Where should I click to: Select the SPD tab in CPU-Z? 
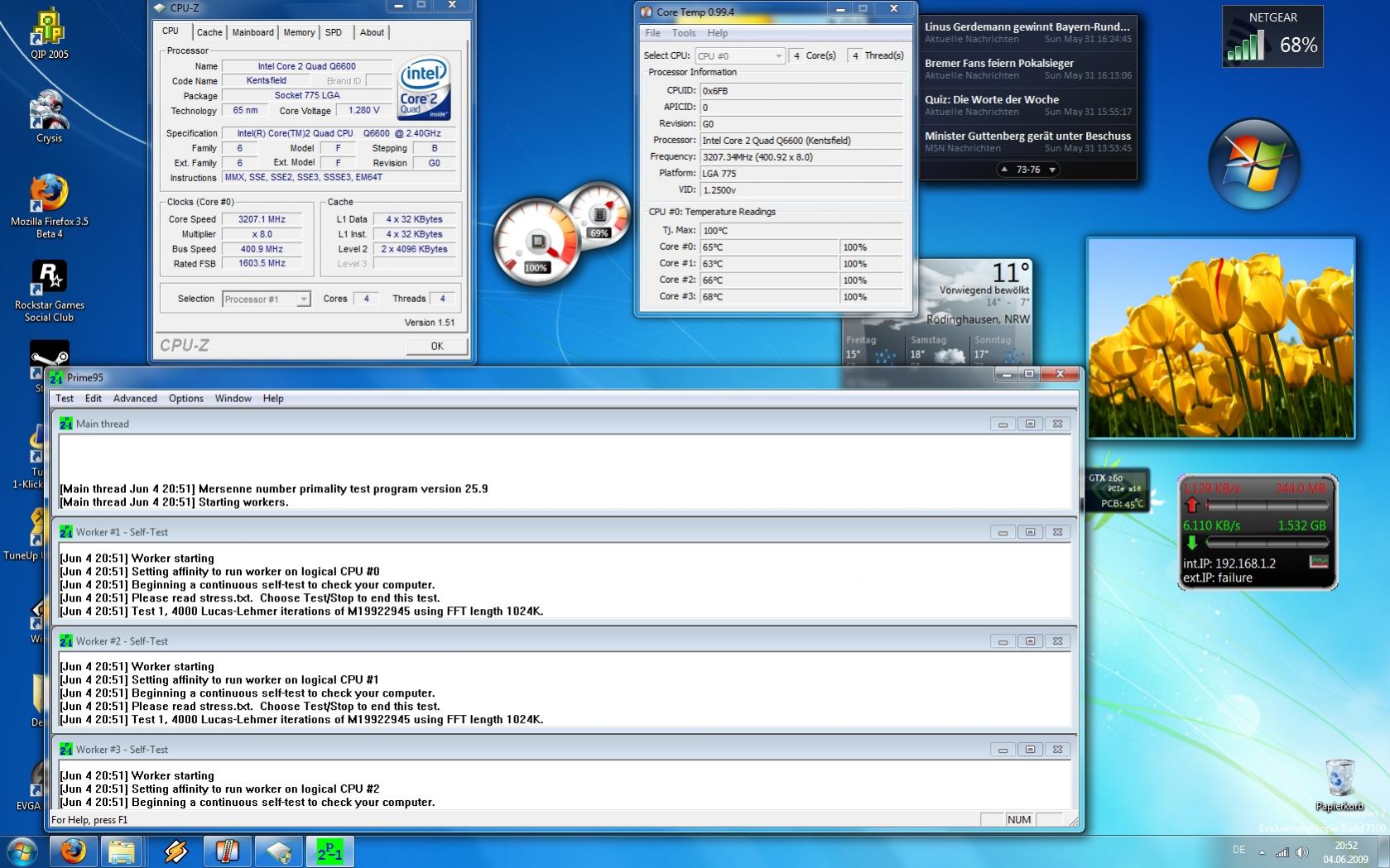click(x=334, y=32)
